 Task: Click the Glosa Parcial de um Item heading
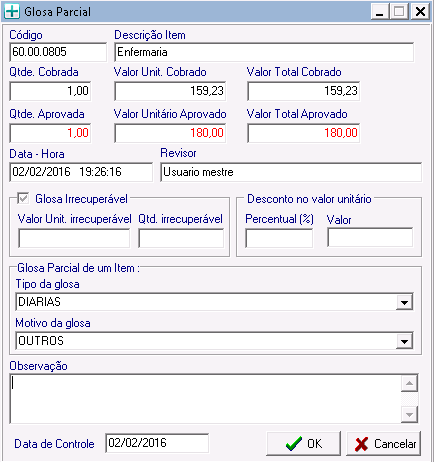(78, 268)
